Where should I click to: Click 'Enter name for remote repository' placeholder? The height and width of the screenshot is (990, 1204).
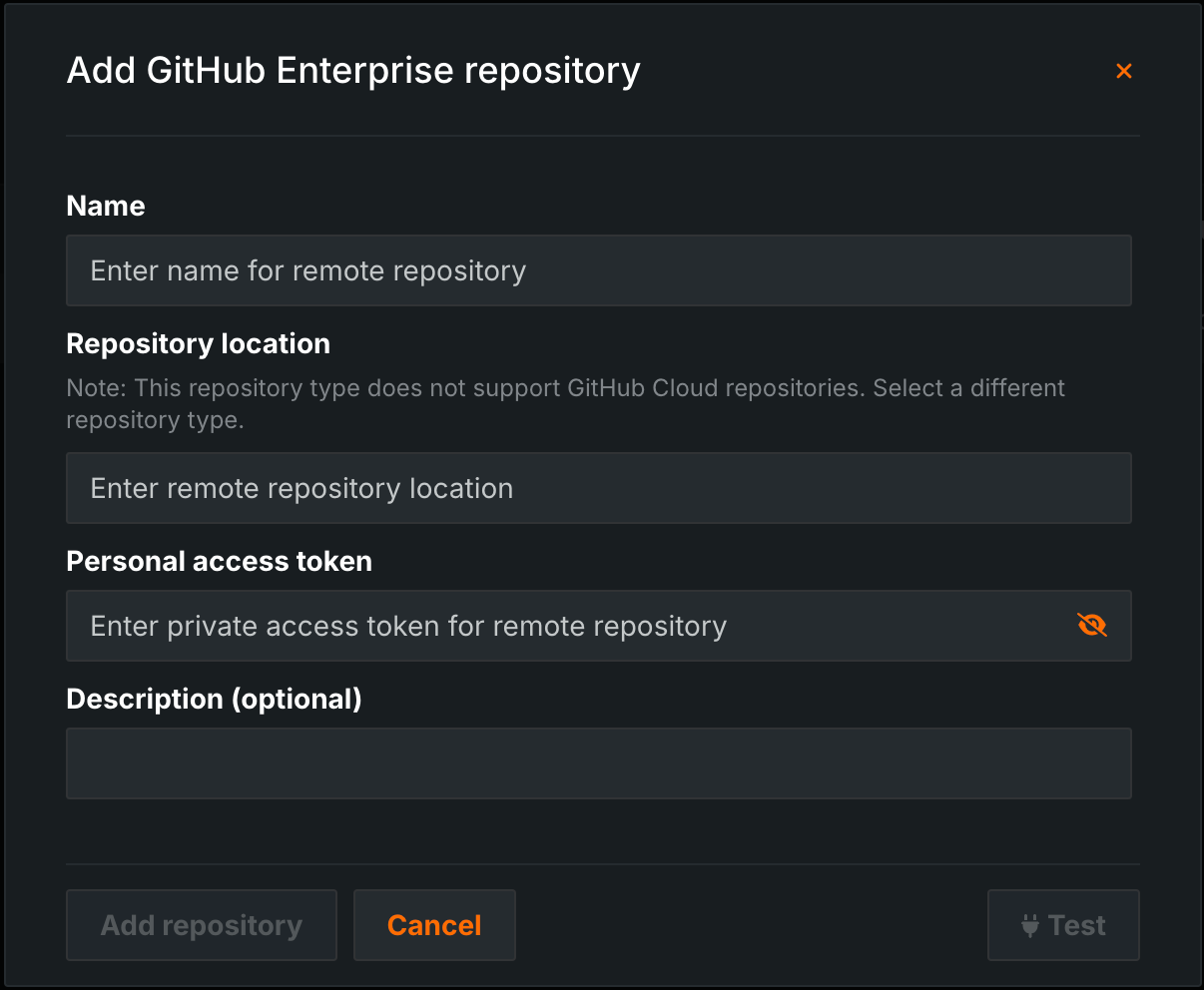[307, 270]
